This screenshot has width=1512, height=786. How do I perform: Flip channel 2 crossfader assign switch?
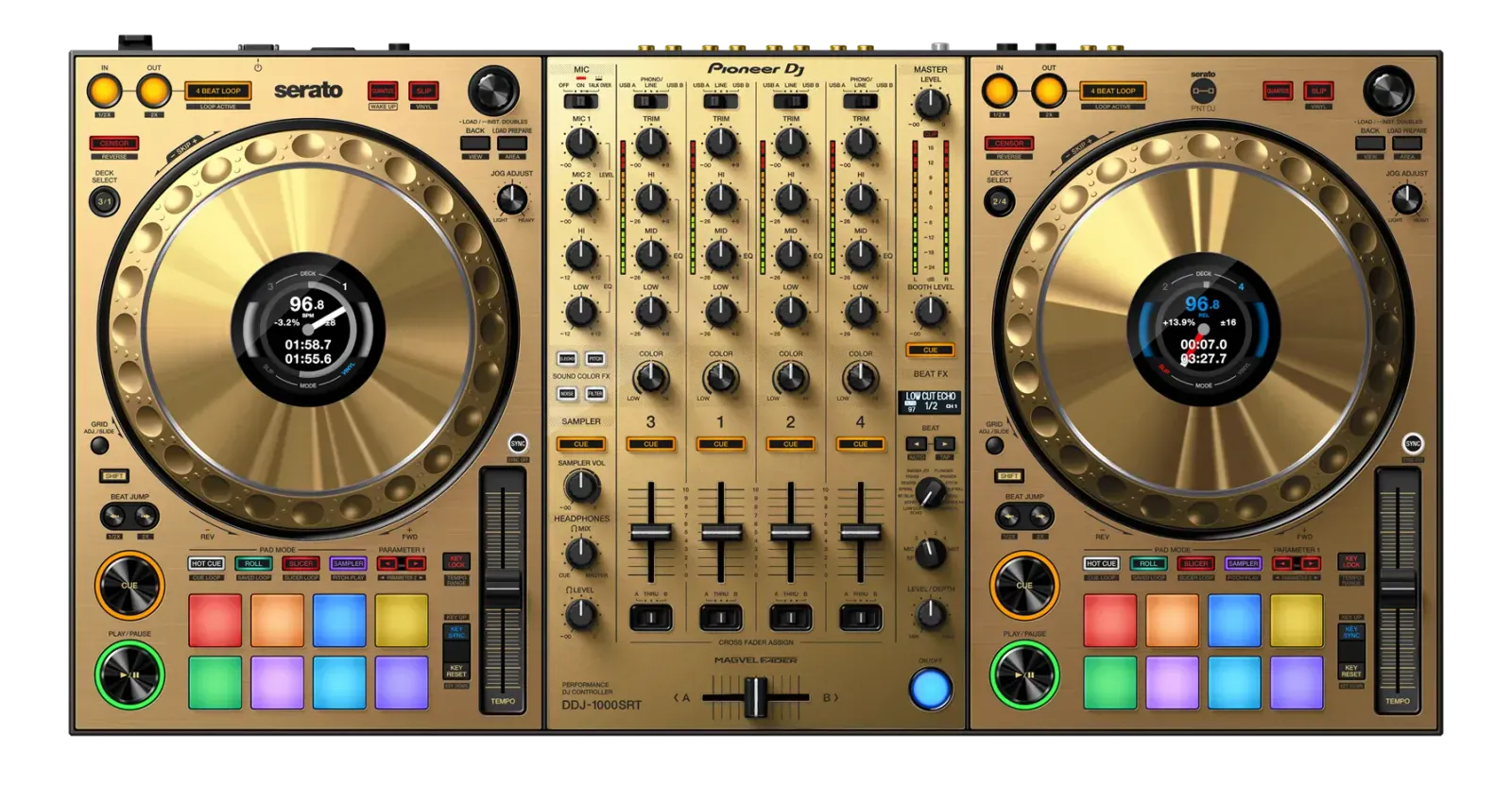tap(791, 618)
